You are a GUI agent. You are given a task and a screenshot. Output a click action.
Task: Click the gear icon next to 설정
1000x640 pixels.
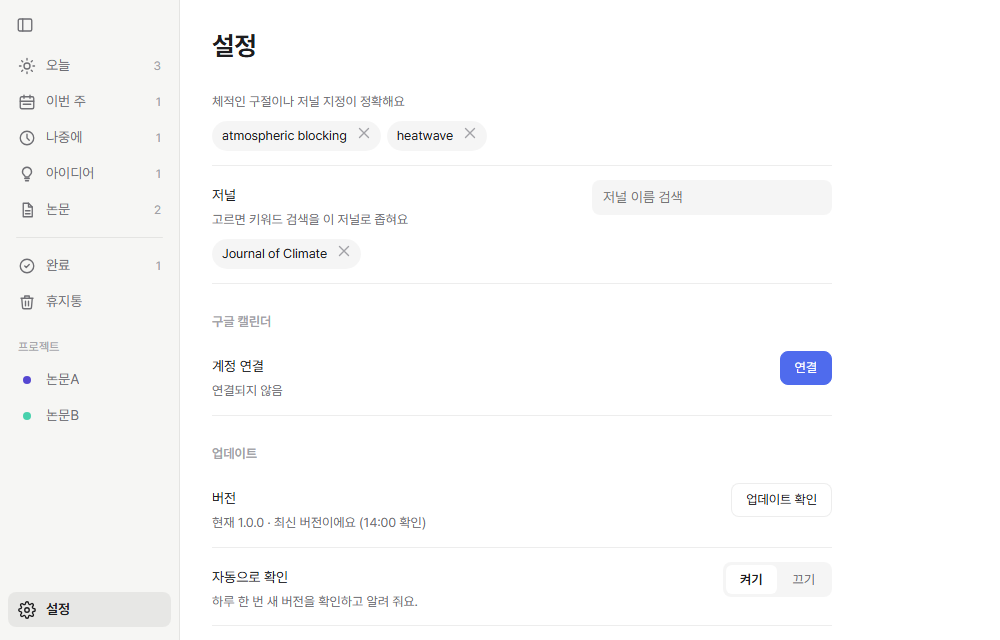pyautogui.click(x=27, y=609)
